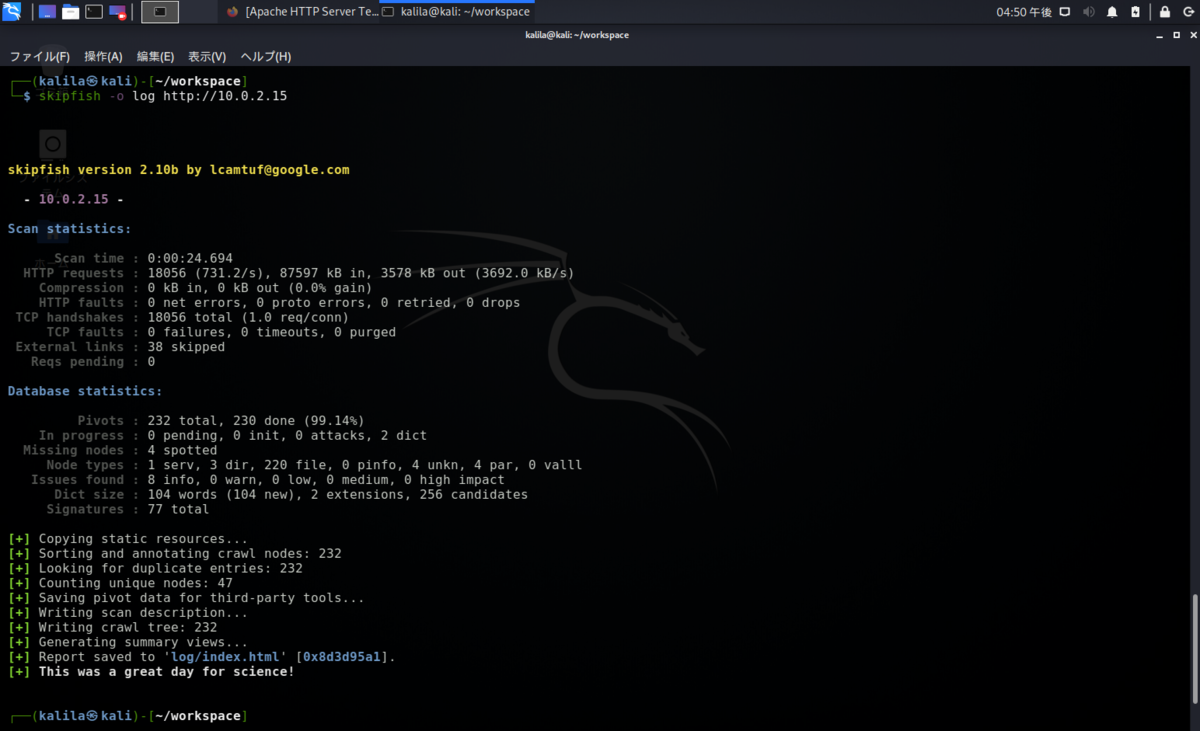Screen dimensions: 1200x731
Task: Click the 04:50 clock in the panel
Action: point(1022,12)
